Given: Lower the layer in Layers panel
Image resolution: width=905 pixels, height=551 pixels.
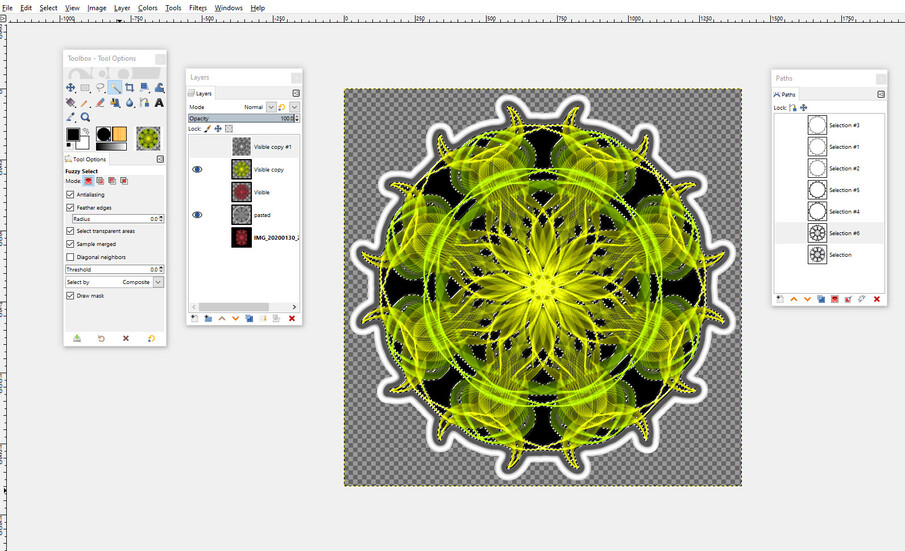Looking at the screenshot, I should coord(235,318).
